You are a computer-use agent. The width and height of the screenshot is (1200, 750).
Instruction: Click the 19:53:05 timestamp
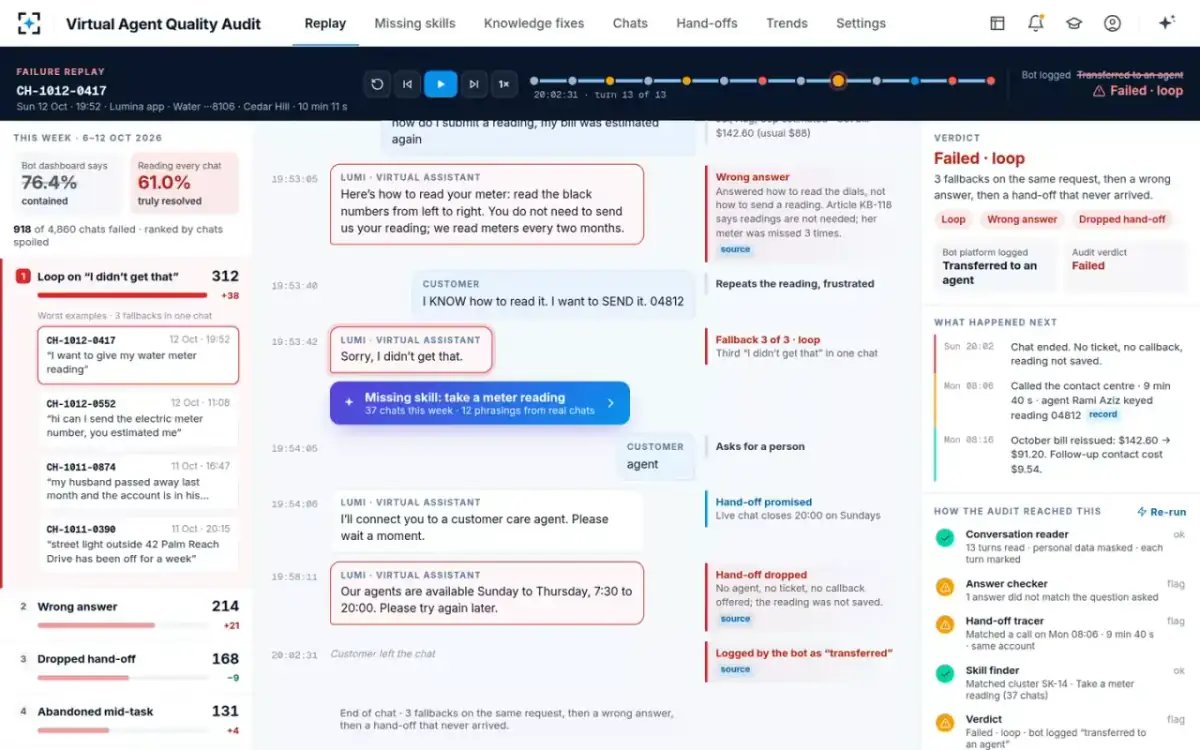pyautogui.click(x=294, y=180)
